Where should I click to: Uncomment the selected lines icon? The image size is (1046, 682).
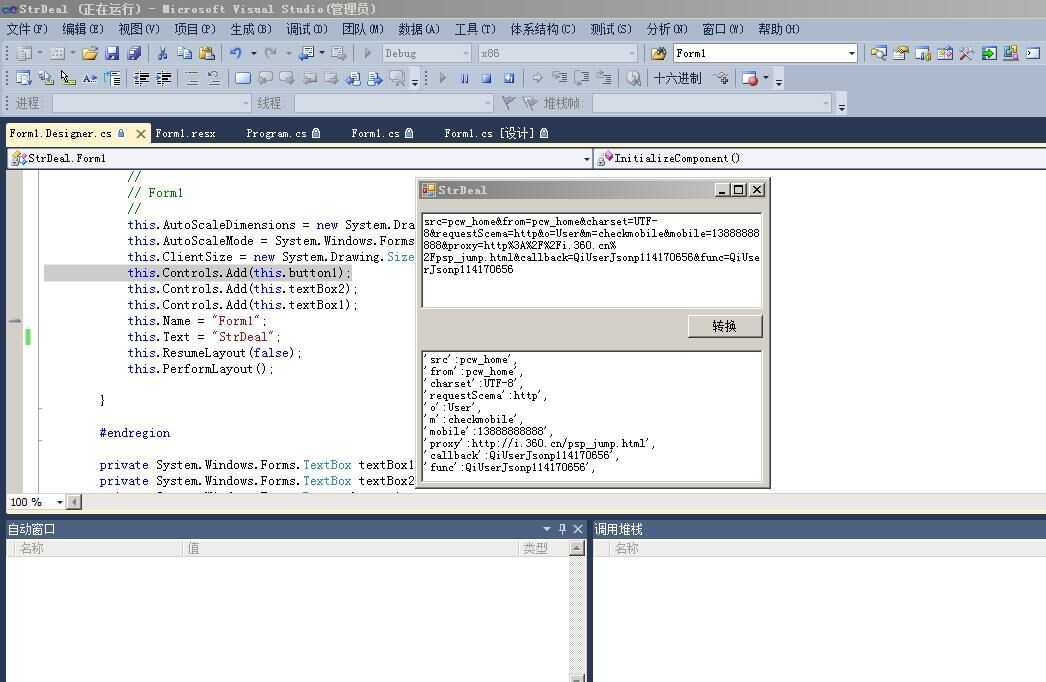[214, 79]
